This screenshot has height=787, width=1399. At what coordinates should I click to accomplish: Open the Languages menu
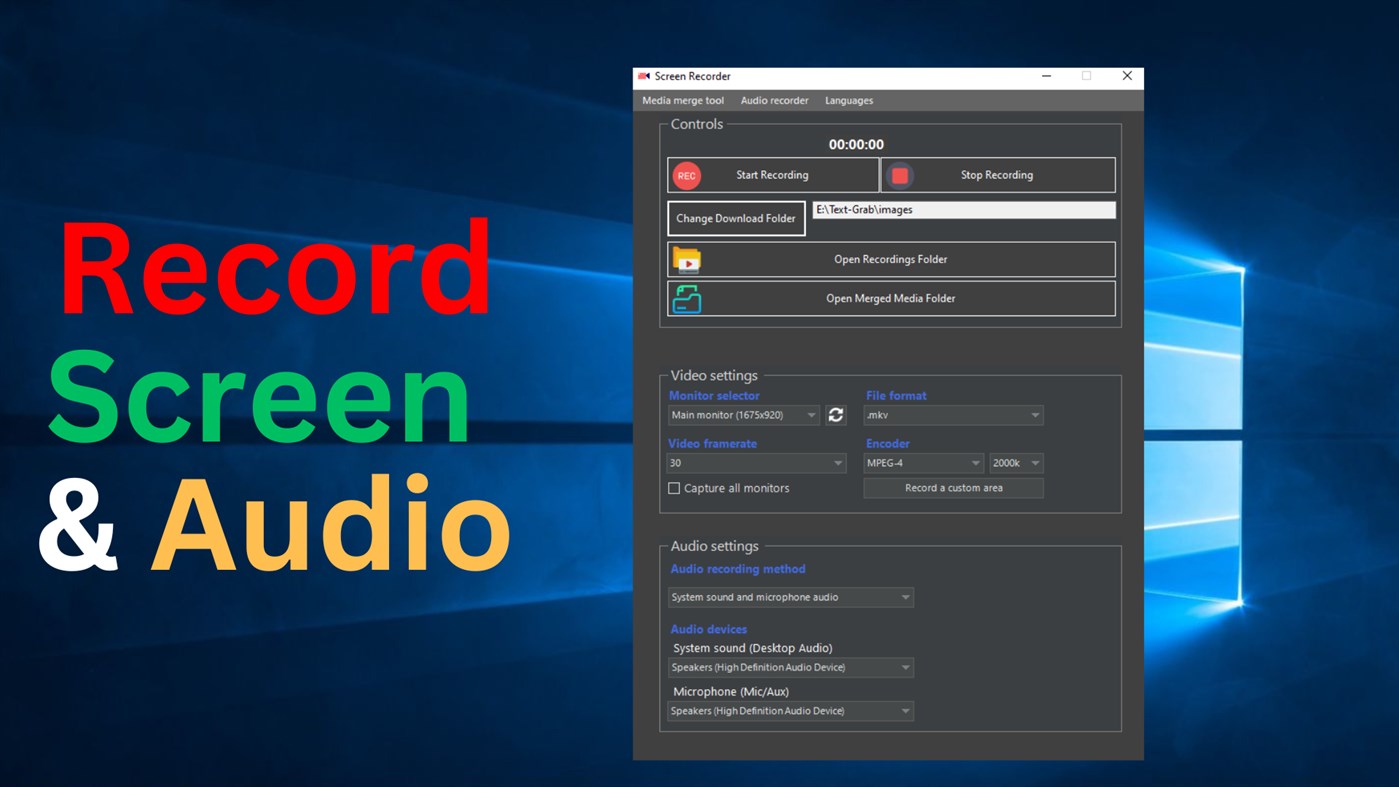pyautogui.click(x=848, y=100)
